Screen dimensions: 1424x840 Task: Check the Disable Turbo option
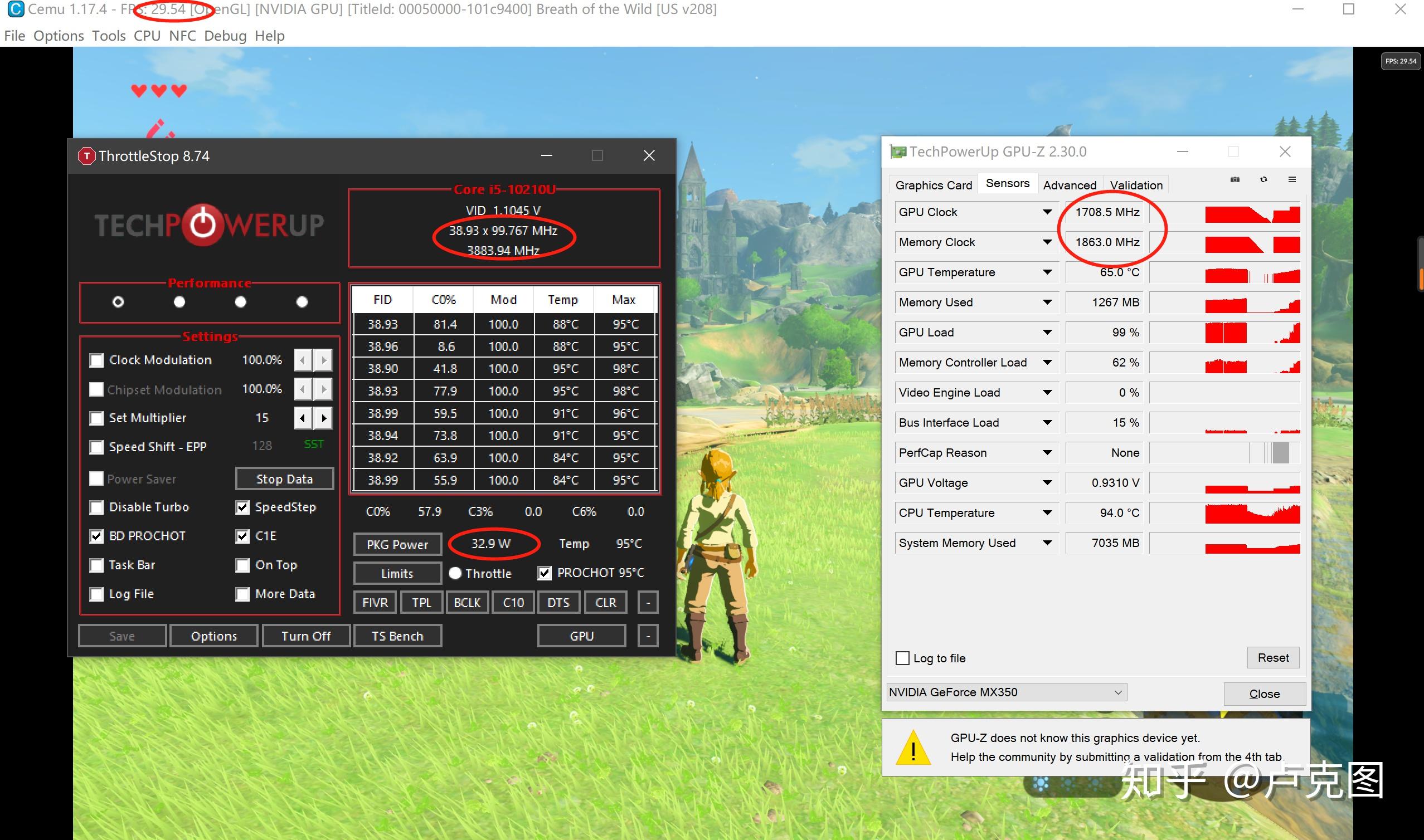[x=97, y=507]
